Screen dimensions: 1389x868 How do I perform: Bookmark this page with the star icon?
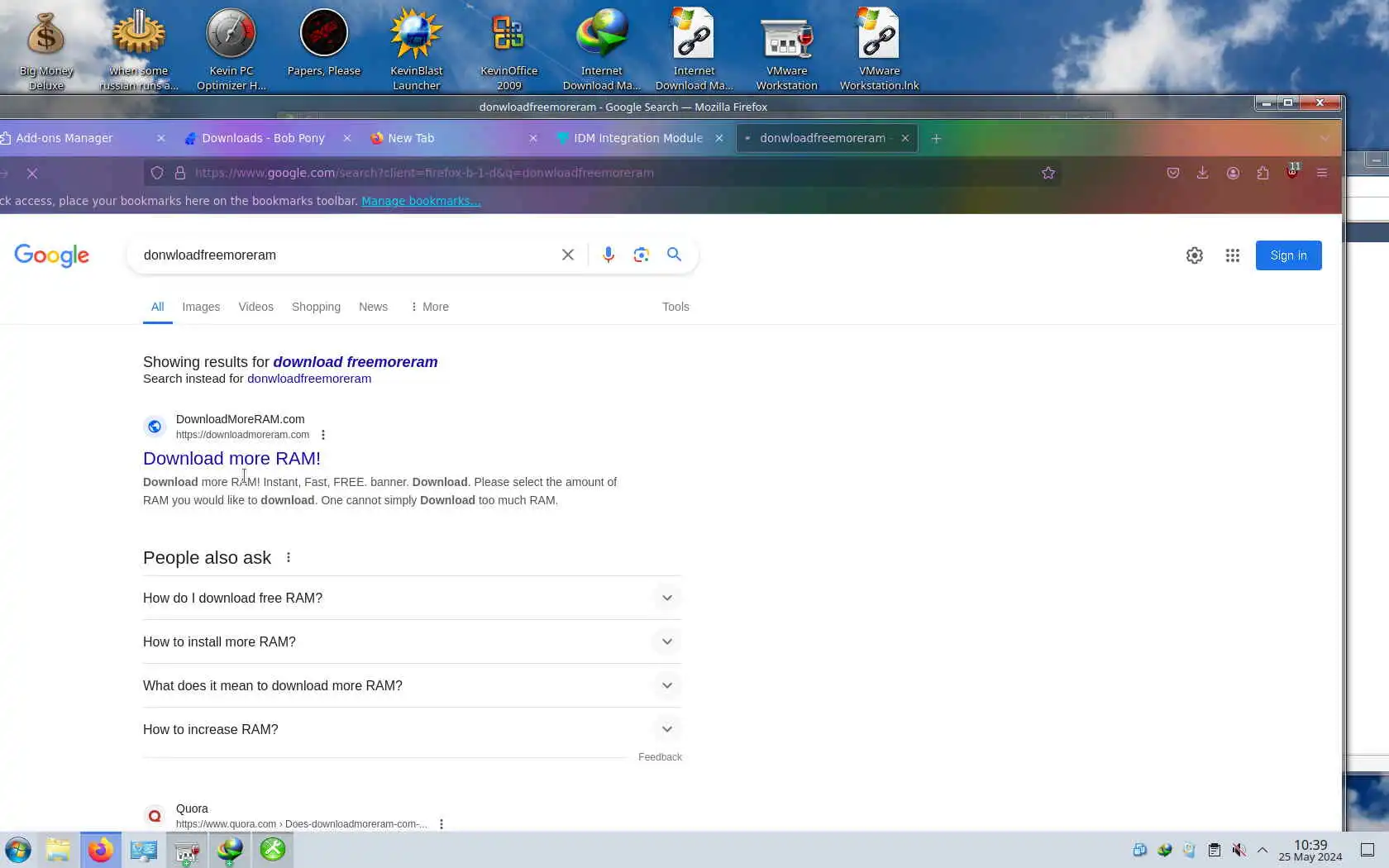coord(1048,173)
